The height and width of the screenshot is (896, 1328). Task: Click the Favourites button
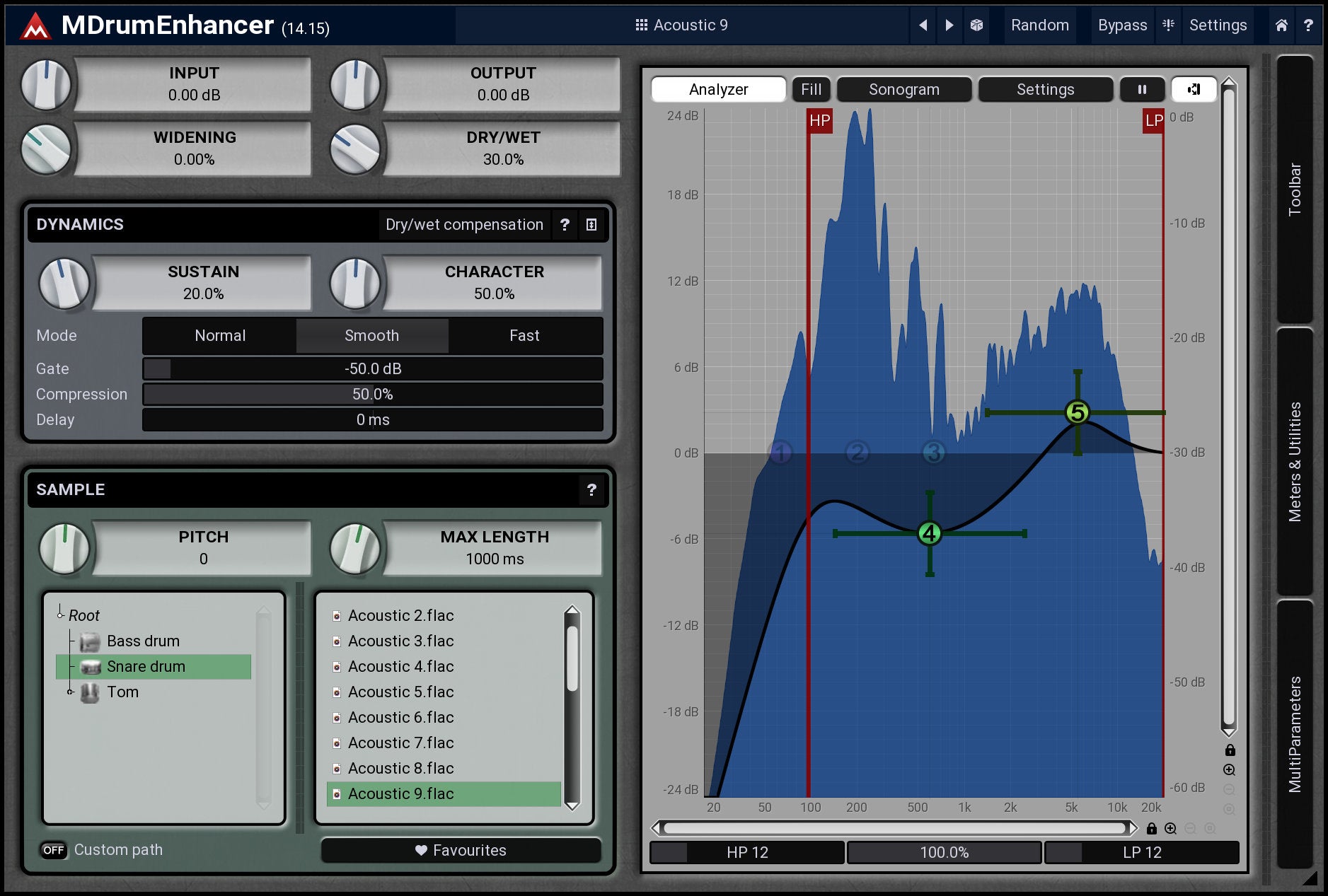(461, 851)
